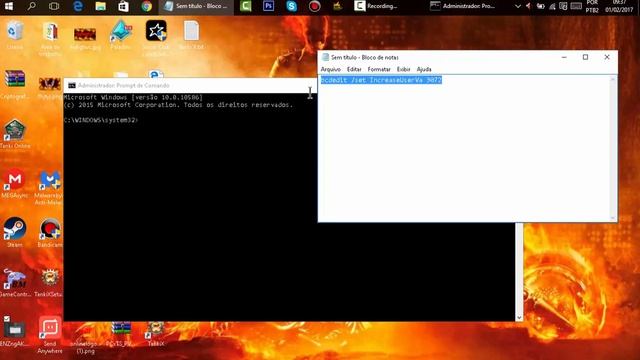Open the Send Anywhere desktop shortcut
The width and height of the screenshot is (640, 360).
49,335
